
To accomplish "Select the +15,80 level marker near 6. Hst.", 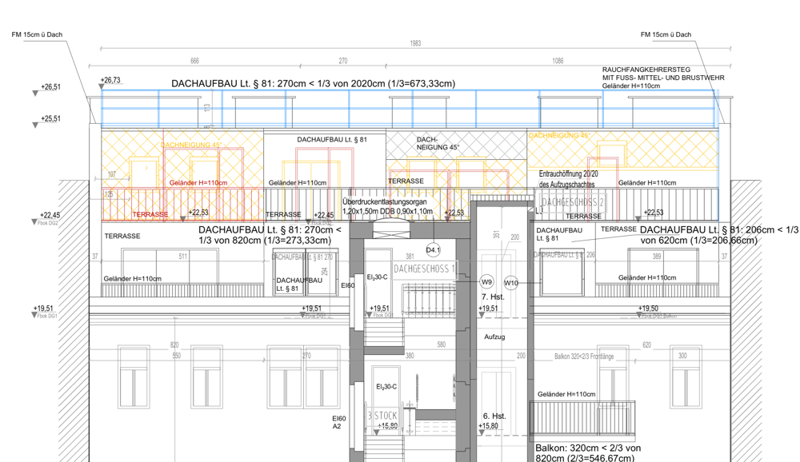I will click(488, 426).
